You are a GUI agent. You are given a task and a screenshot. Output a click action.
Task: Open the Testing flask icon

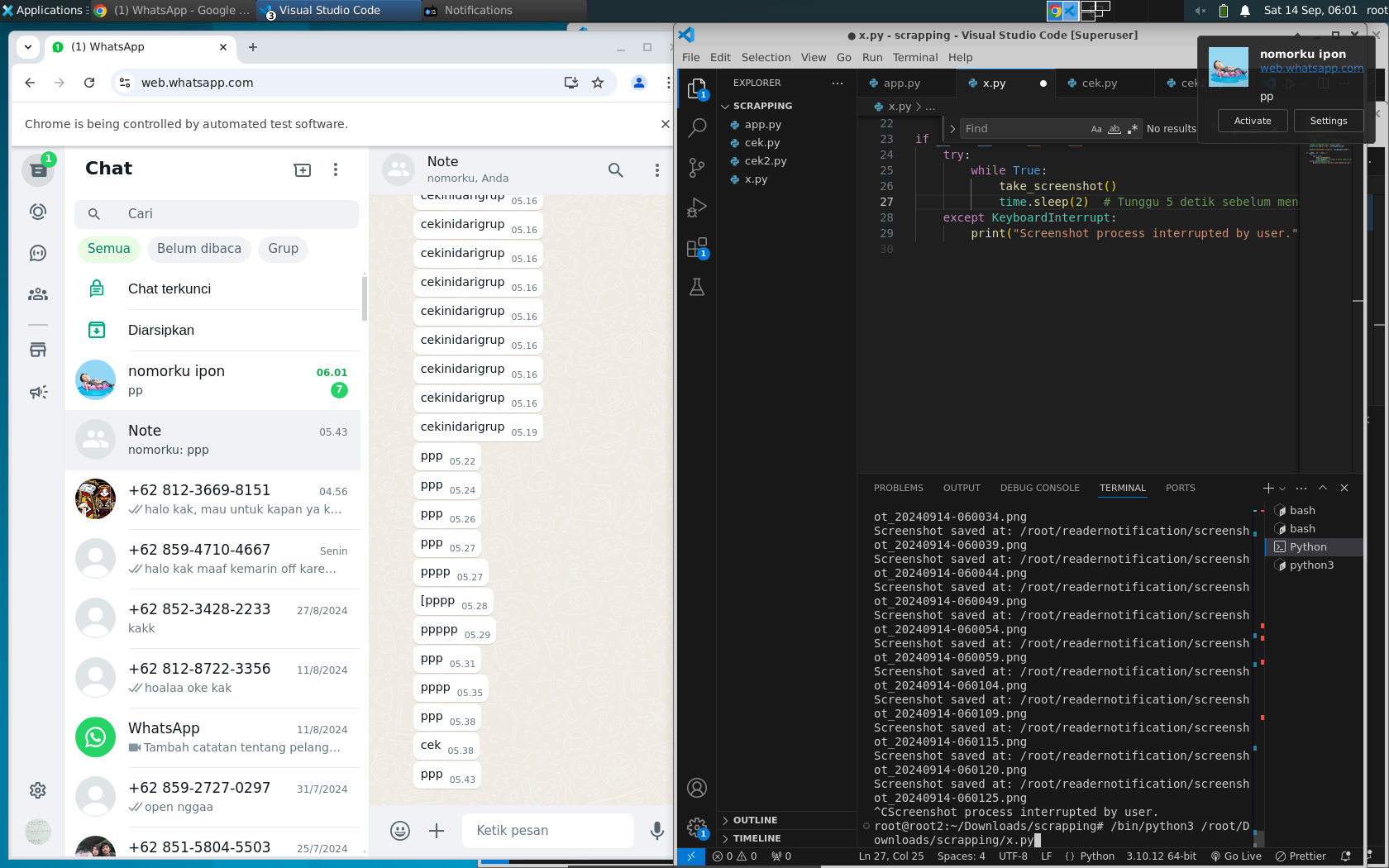(x=697, y=287)
